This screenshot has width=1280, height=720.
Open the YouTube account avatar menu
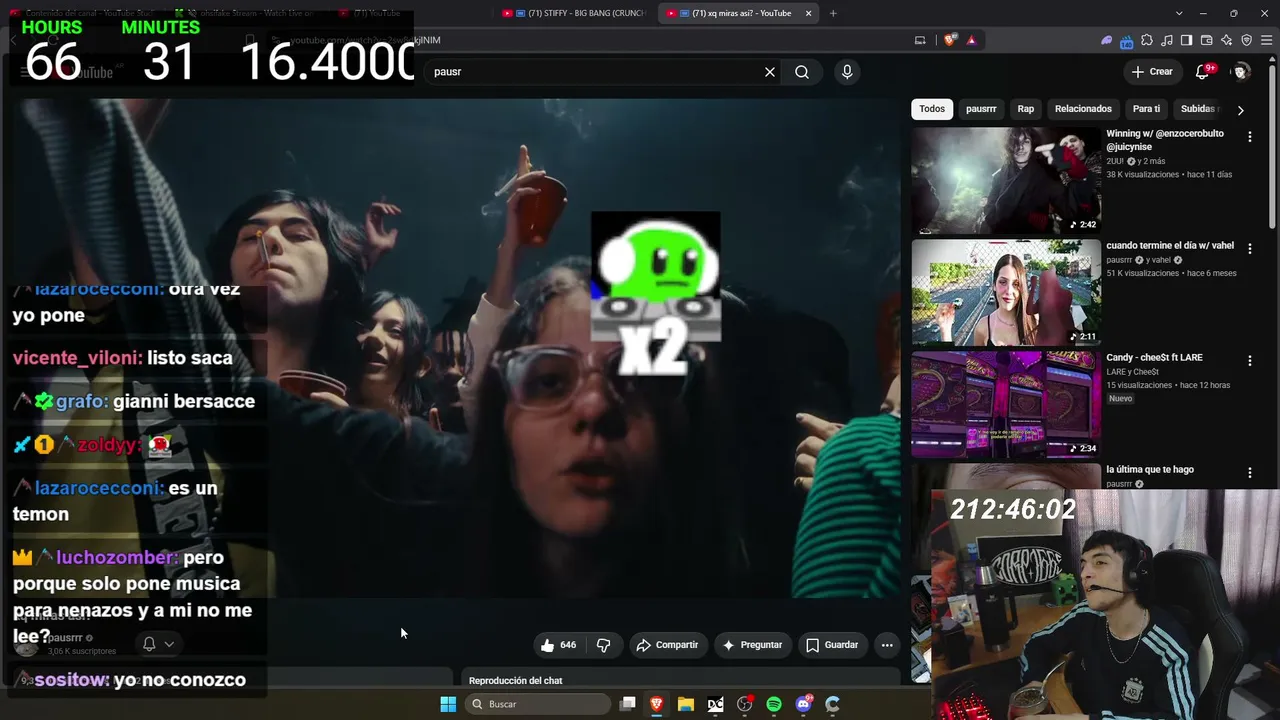1241,72
